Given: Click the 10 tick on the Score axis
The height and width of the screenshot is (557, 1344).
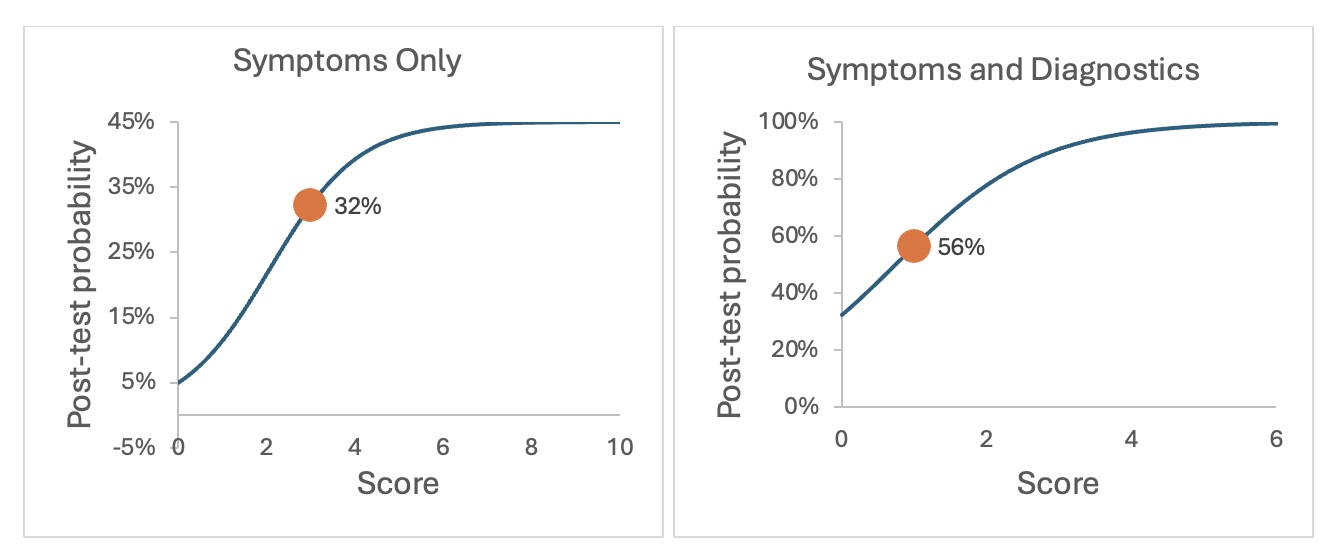Looking at the screenshot, I should click(620, 447).
